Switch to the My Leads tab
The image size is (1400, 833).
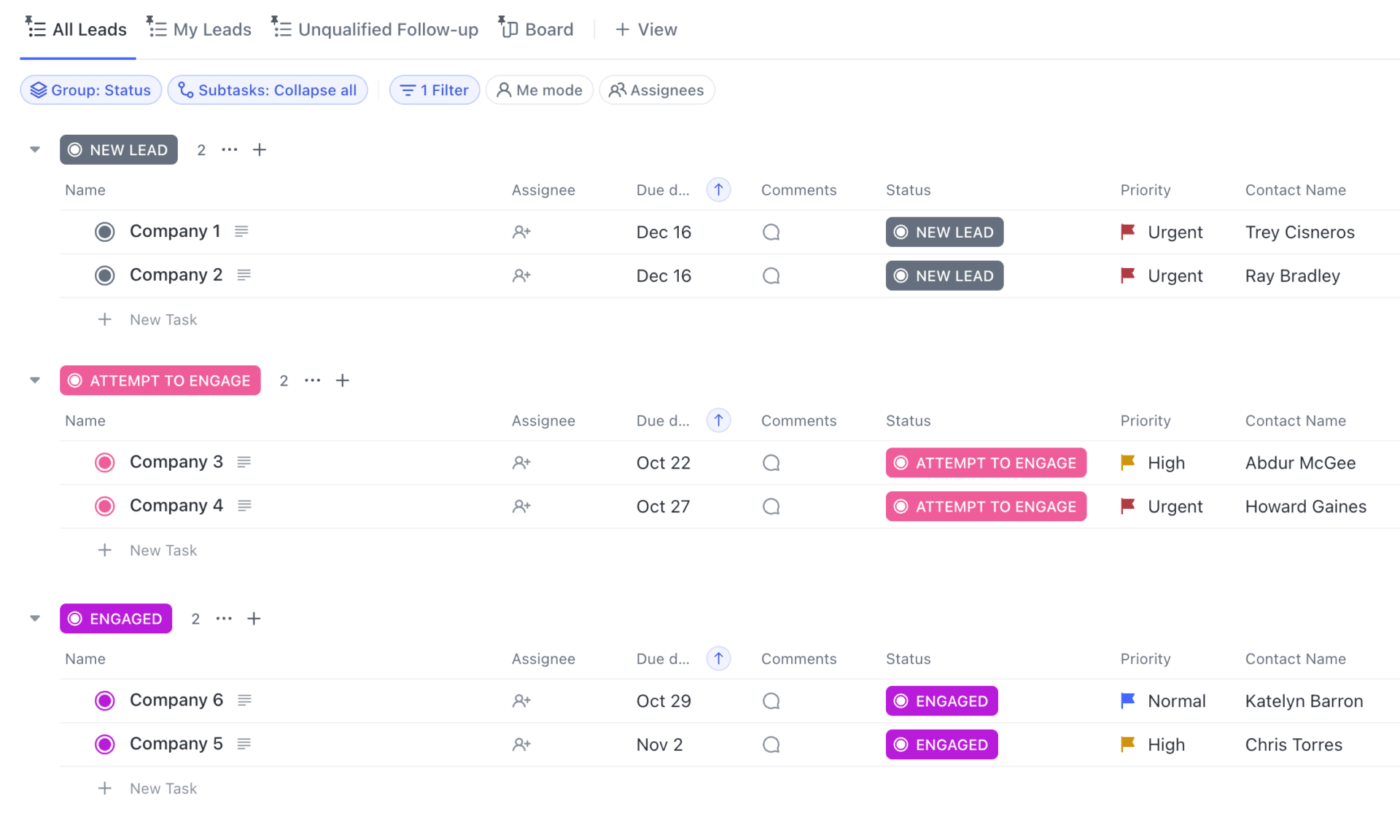pos(198,29)
